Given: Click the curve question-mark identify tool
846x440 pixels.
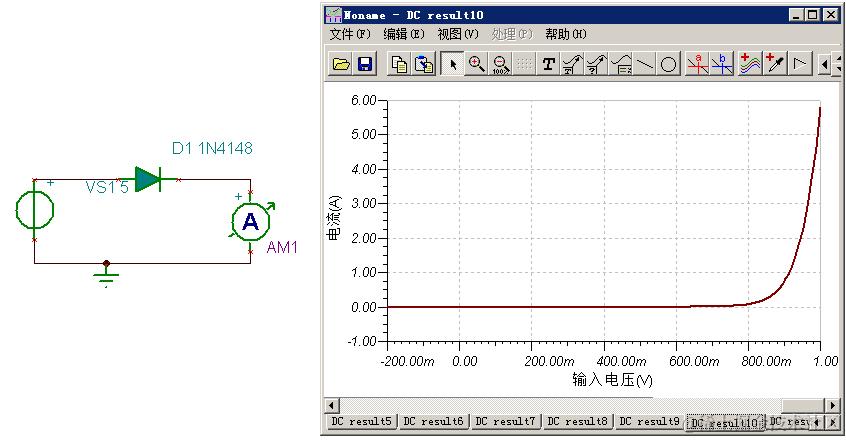Looking at the screenshot, I should click(x=597, y=64).
